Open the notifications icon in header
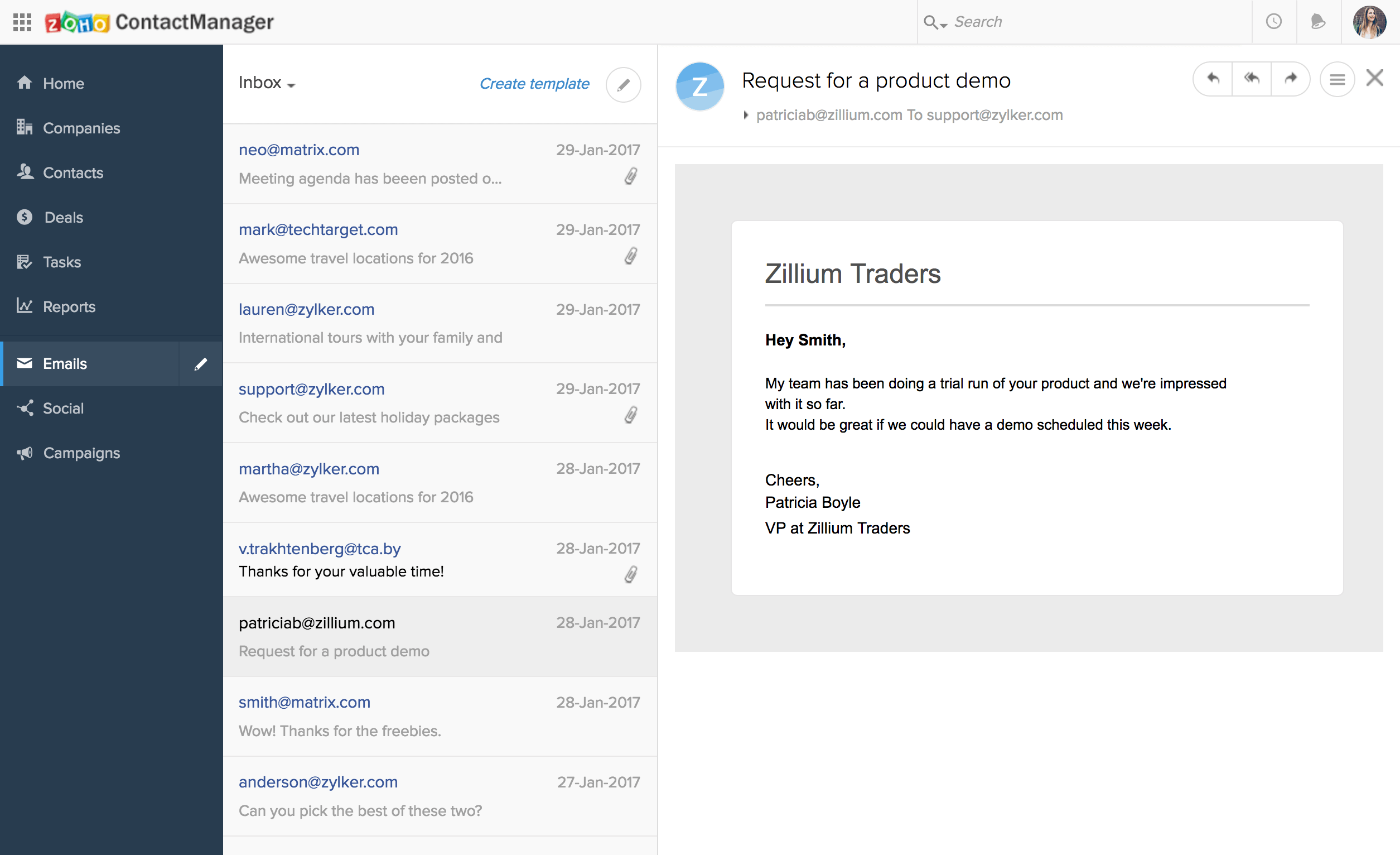1400x855 pixels. 1318,22
